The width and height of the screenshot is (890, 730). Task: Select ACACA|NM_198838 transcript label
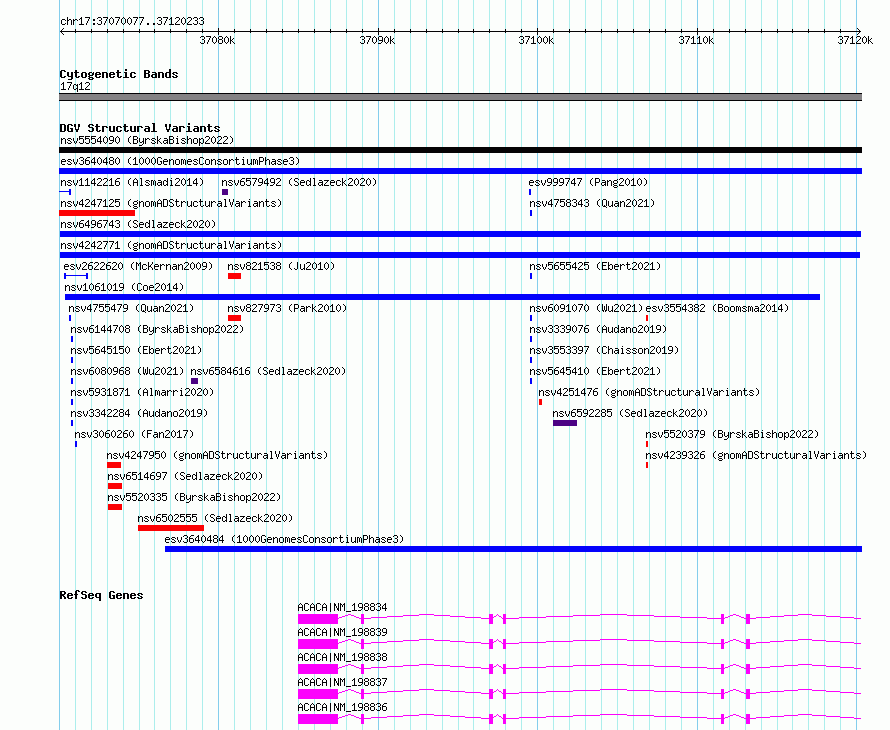coord(342,657)
